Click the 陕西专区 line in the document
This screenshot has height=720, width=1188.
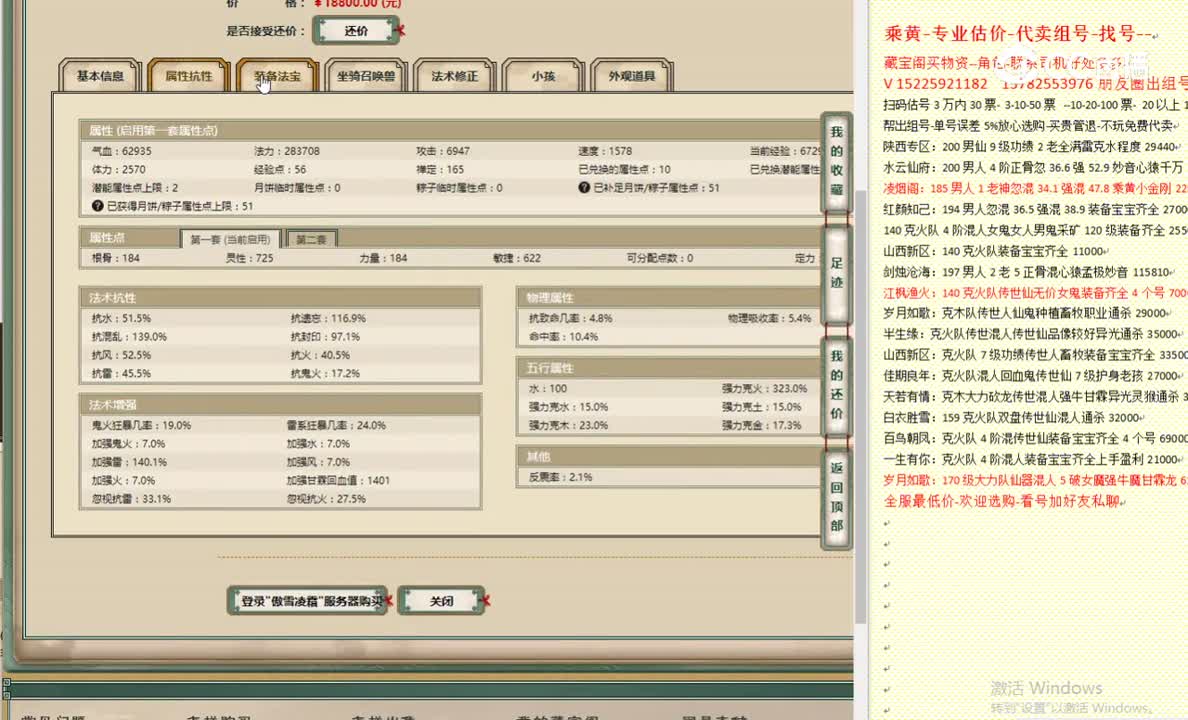coord(1032,147)
